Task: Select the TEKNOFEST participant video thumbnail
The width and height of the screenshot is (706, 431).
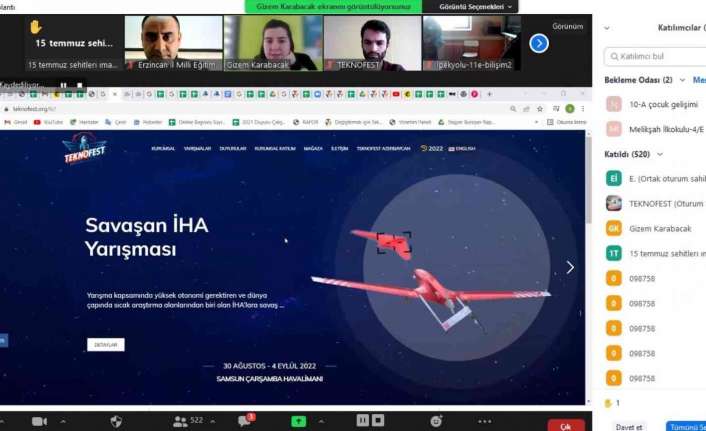Action: click(x=372, y=43)
